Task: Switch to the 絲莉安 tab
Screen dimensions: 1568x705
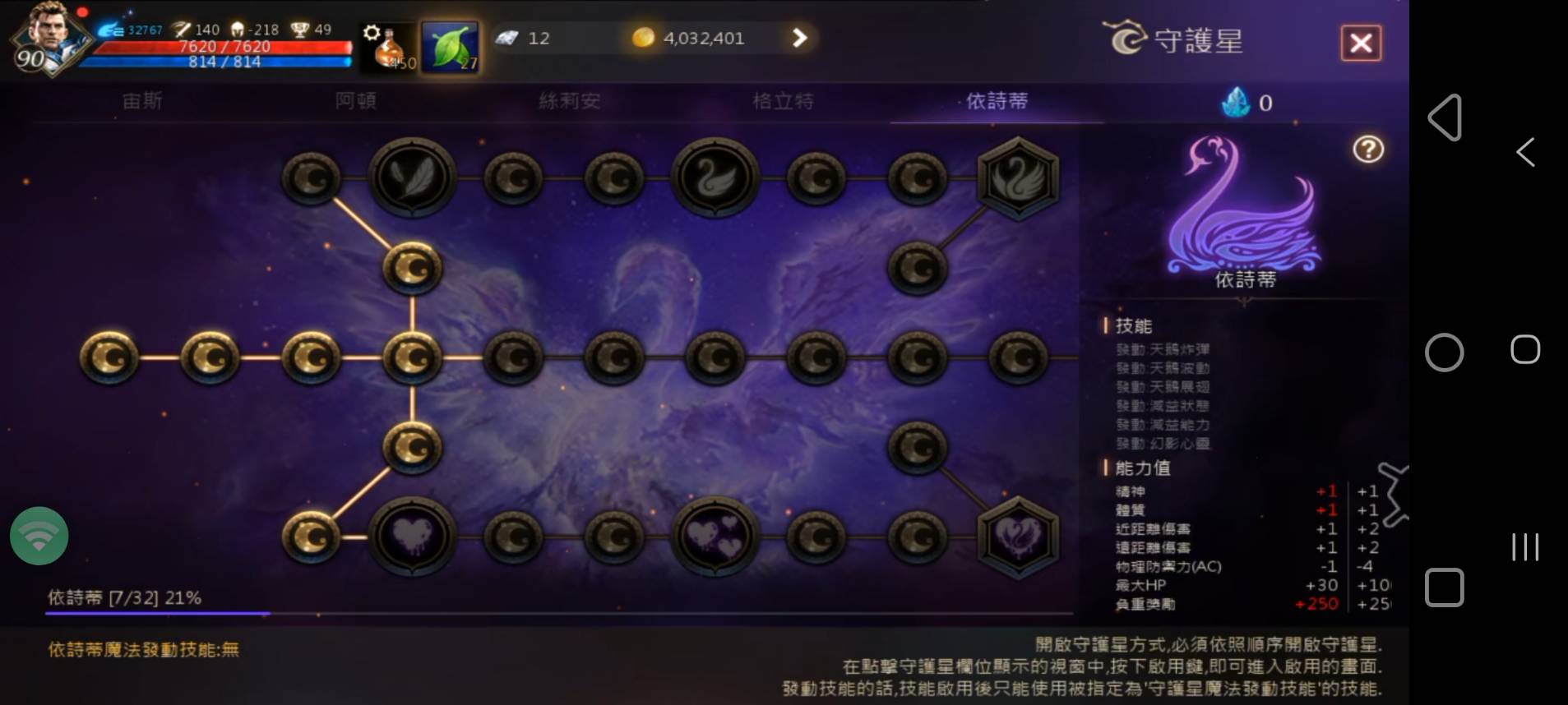Action: click(x=569, y=101)
